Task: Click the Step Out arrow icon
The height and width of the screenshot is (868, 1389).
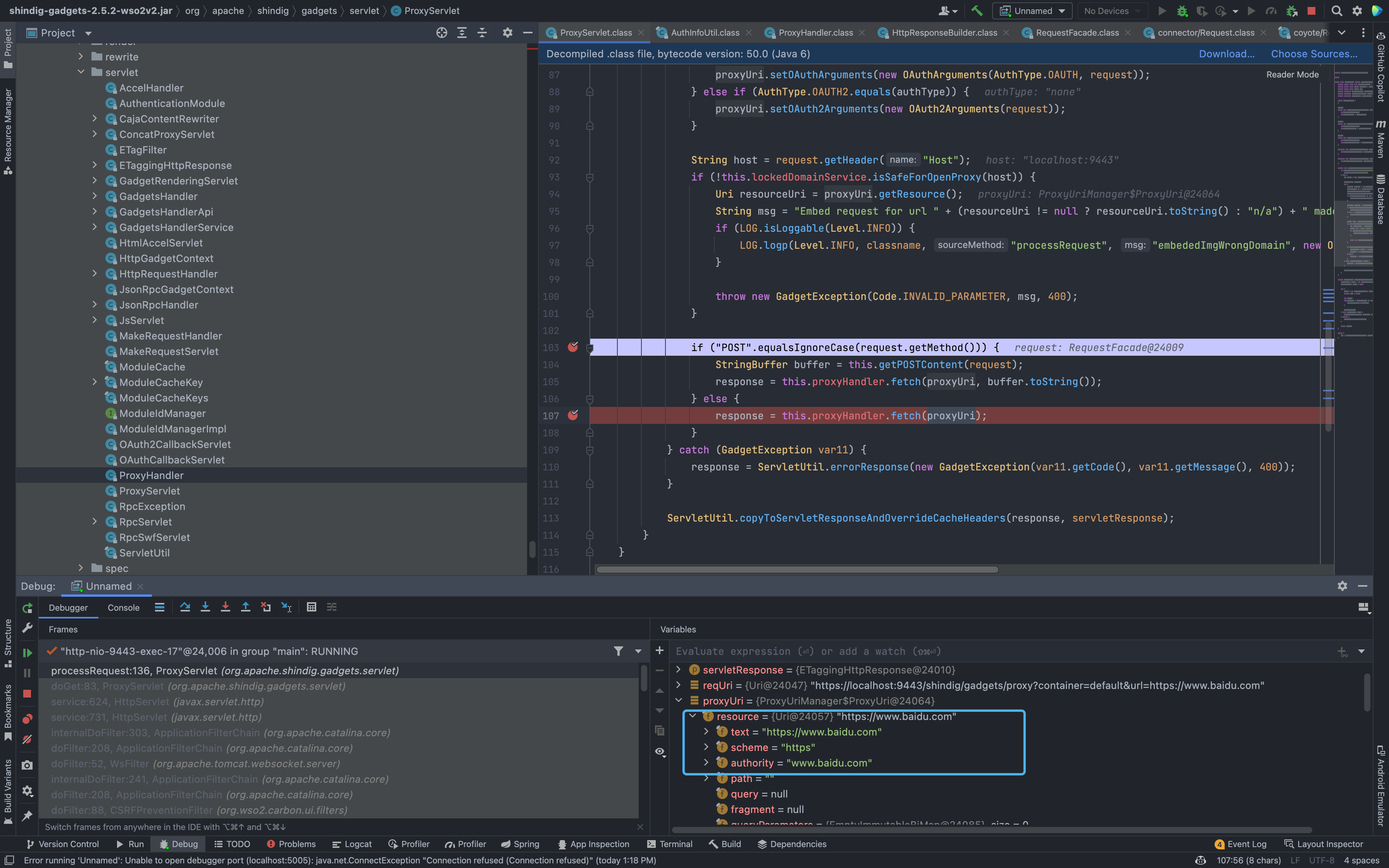Action: tap(245, 607)
